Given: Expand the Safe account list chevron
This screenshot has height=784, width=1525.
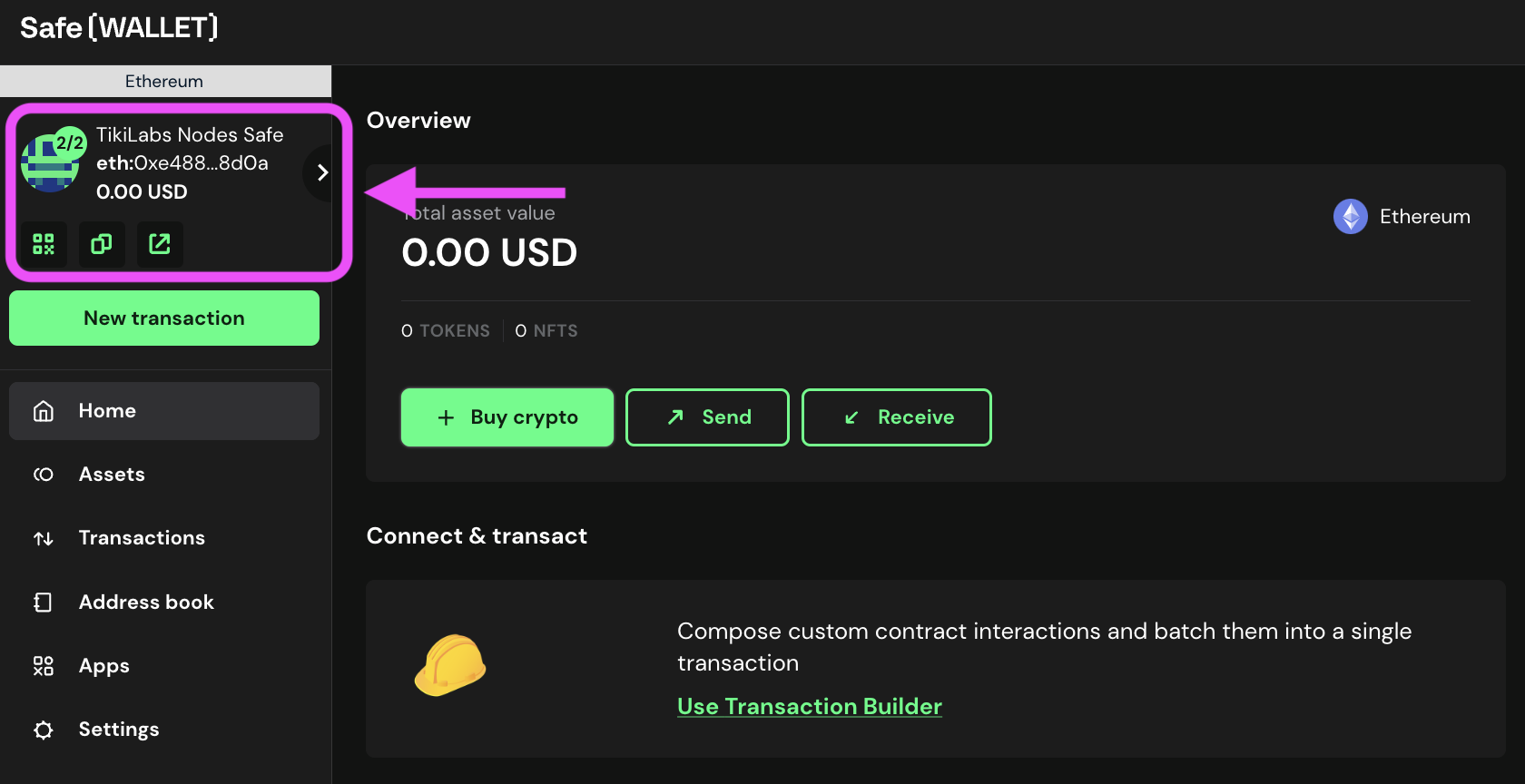Looking at the screenshot, I should (321, 172).
